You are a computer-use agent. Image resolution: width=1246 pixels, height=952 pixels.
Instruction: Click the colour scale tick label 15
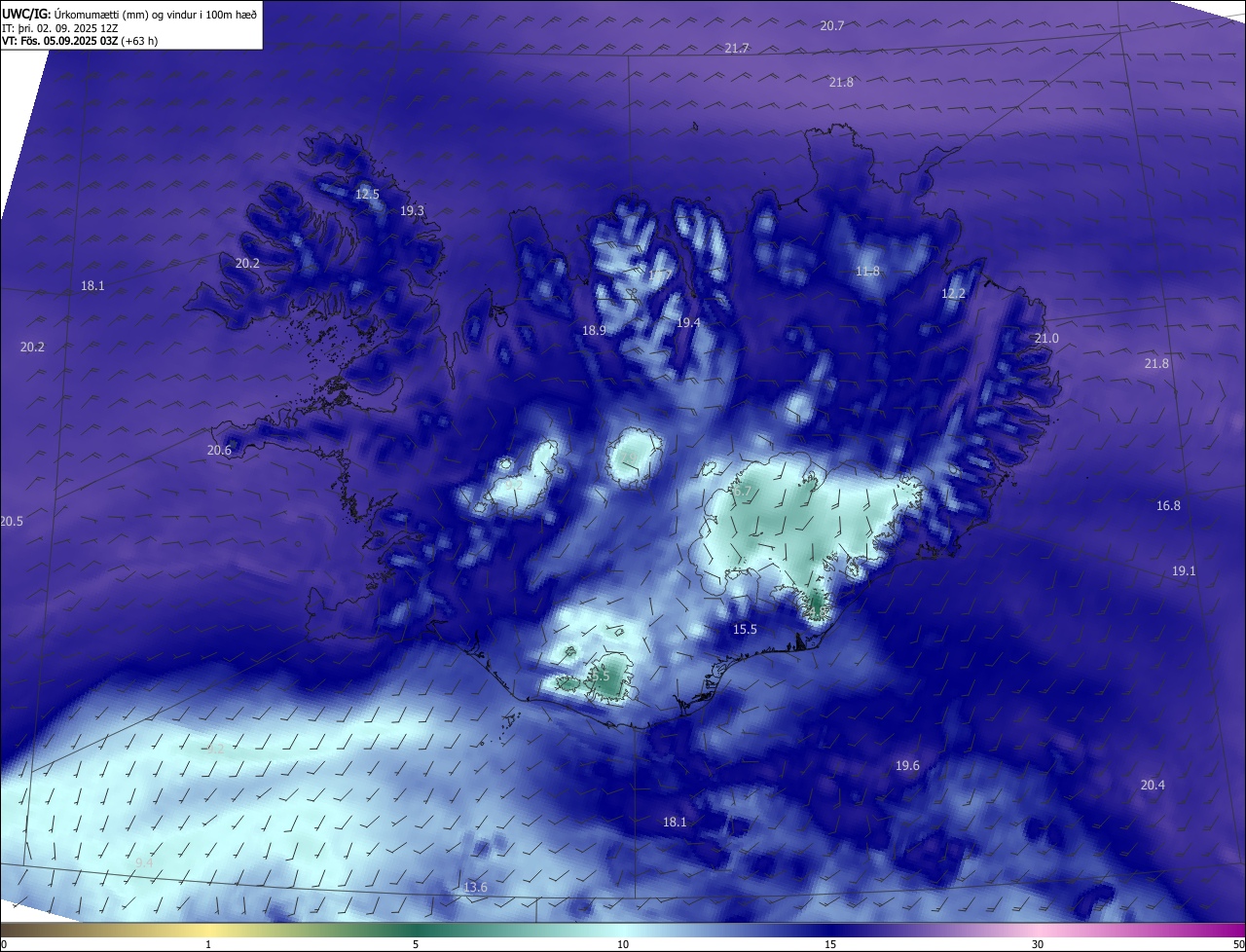click(x=830, y=945)
